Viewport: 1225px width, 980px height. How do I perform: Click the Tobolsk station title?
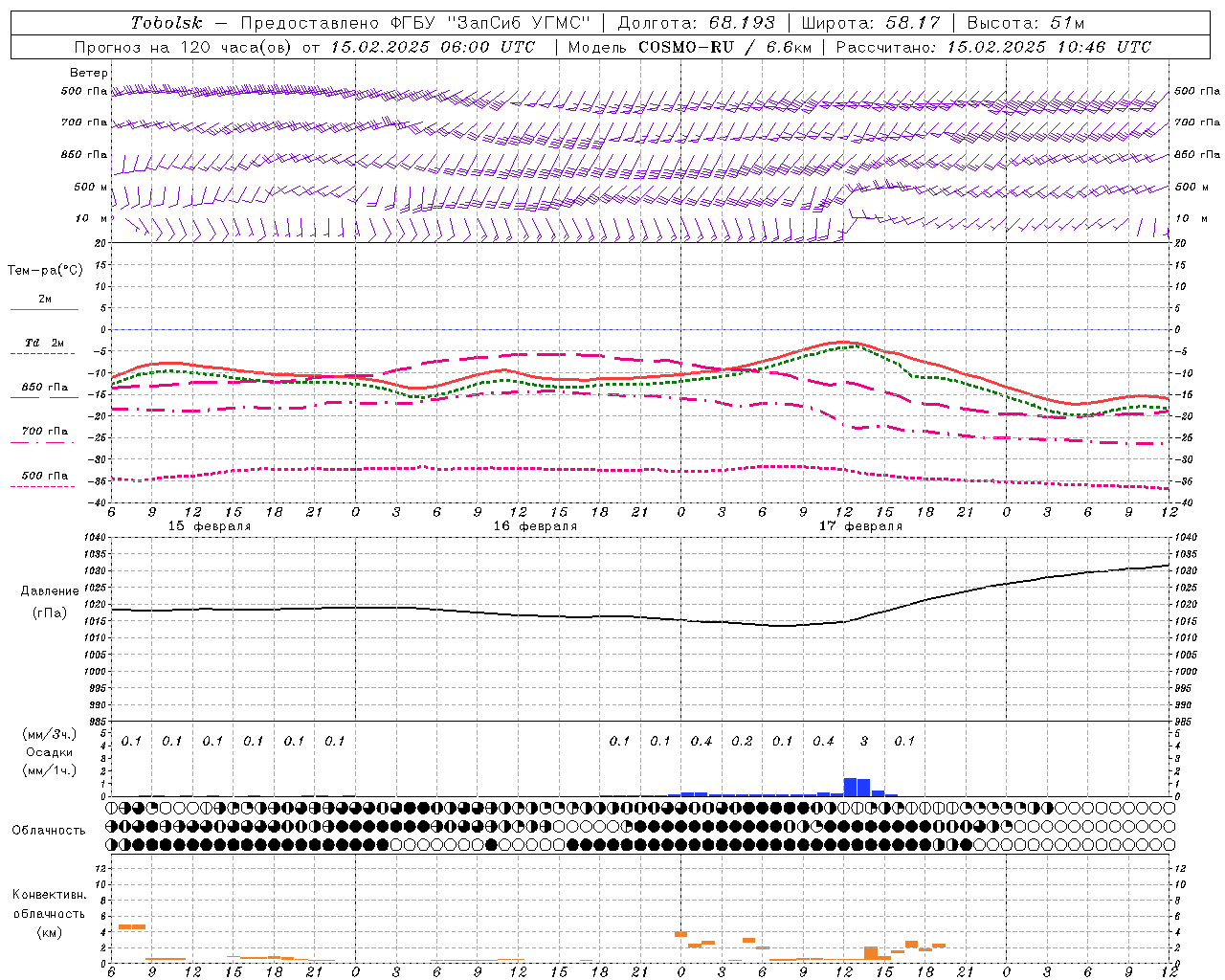[167, 23]
